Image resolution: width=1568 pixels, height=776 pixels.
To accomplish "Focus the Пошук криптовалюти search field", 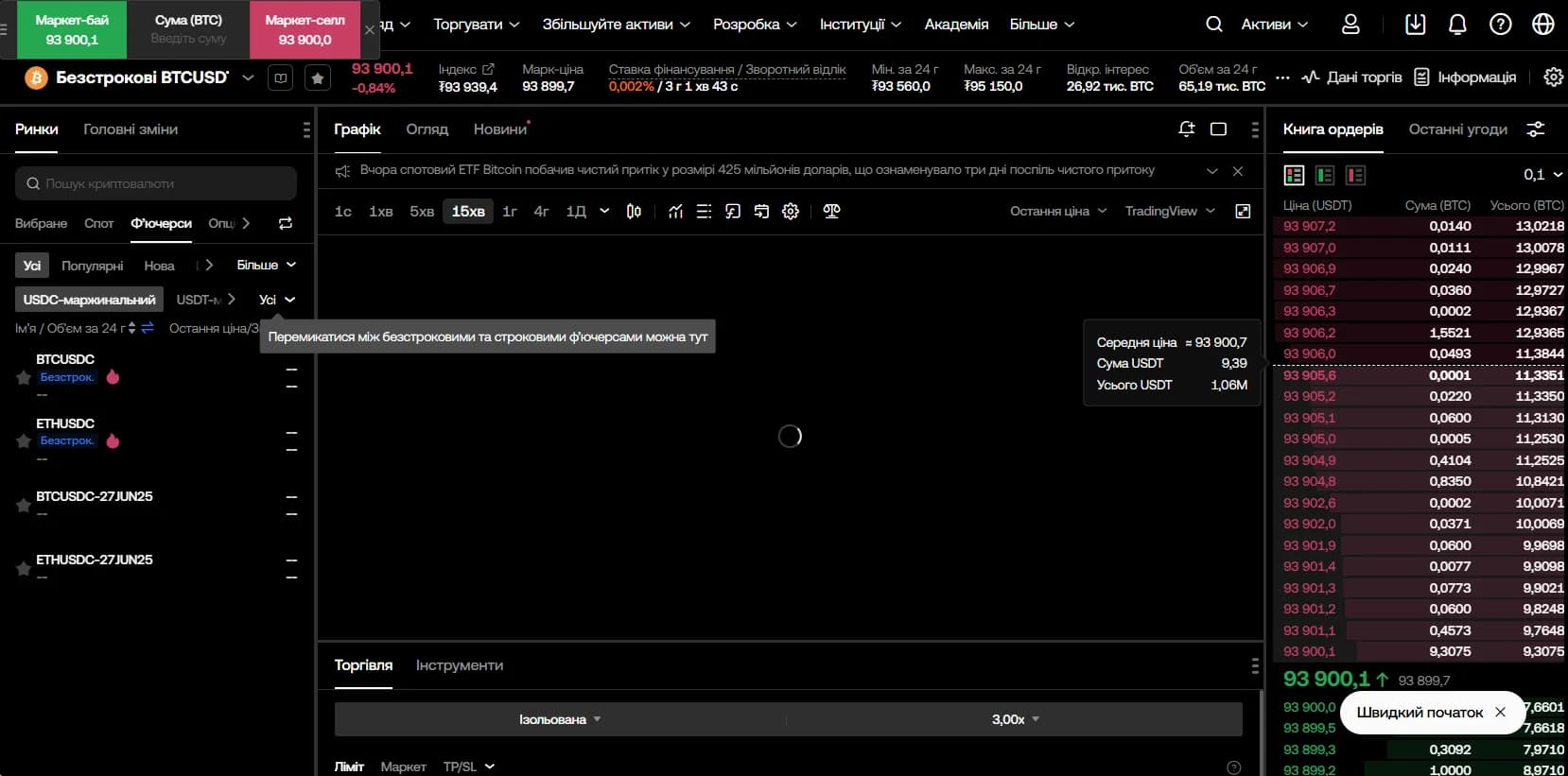I will 156,183.
